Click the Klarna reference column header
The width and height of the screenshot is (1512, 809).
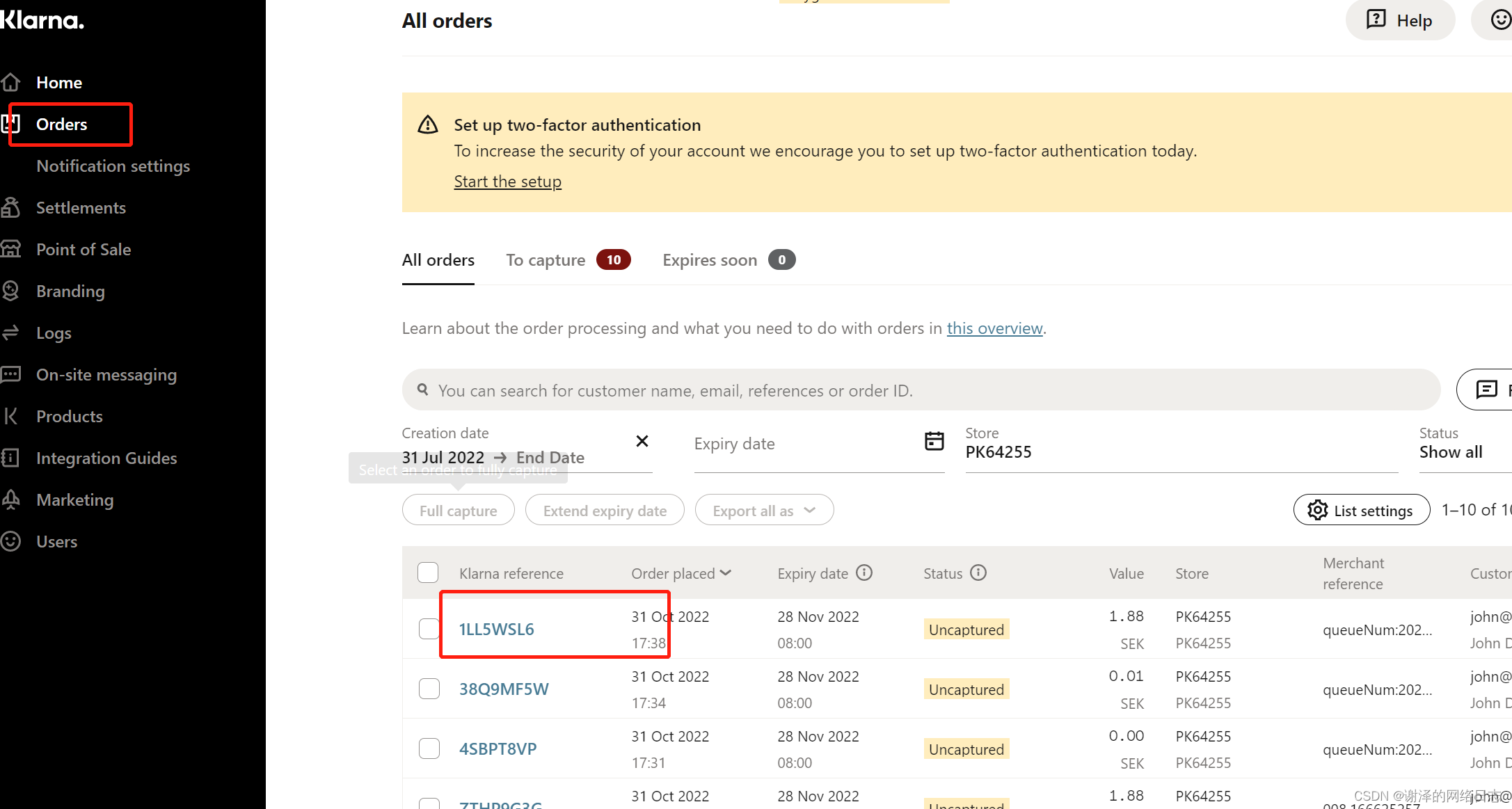pyautogui.click(x=511, y=574)
